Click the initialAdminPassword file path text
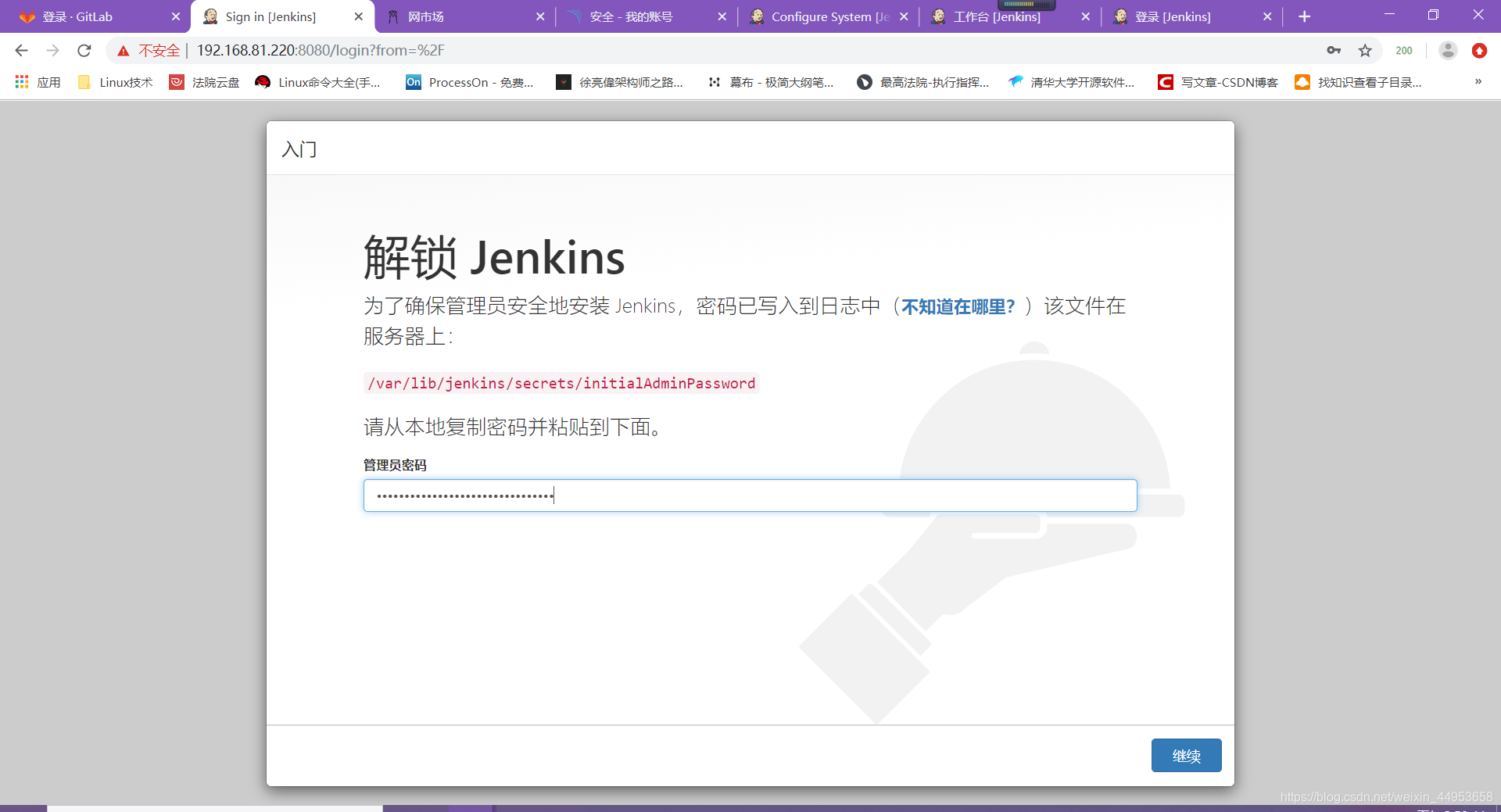Viewport: 1501px width, 812px height. (561, 383)
